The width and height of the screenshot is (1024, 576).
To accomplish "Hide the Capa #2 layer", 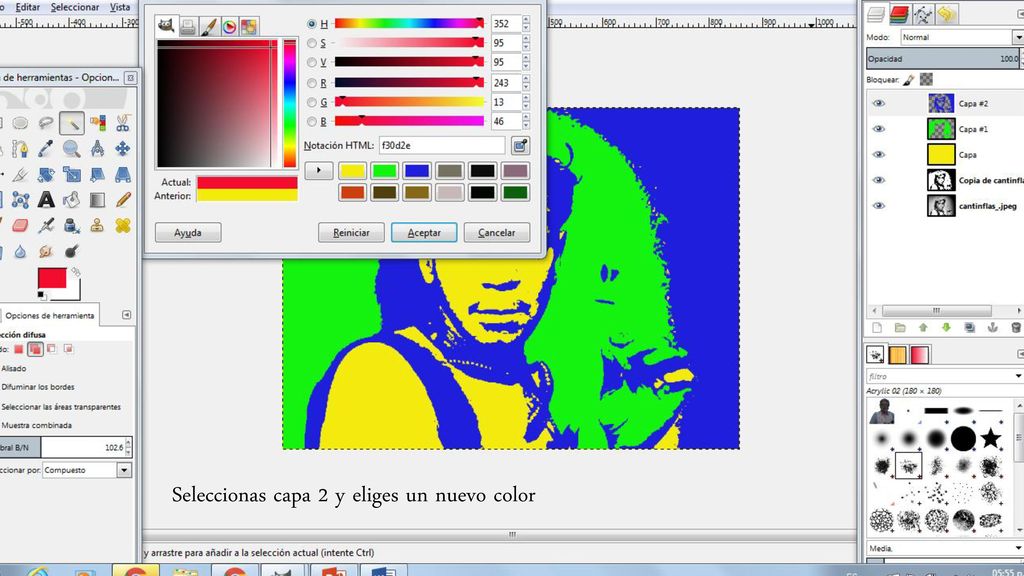I will (878, 103).
